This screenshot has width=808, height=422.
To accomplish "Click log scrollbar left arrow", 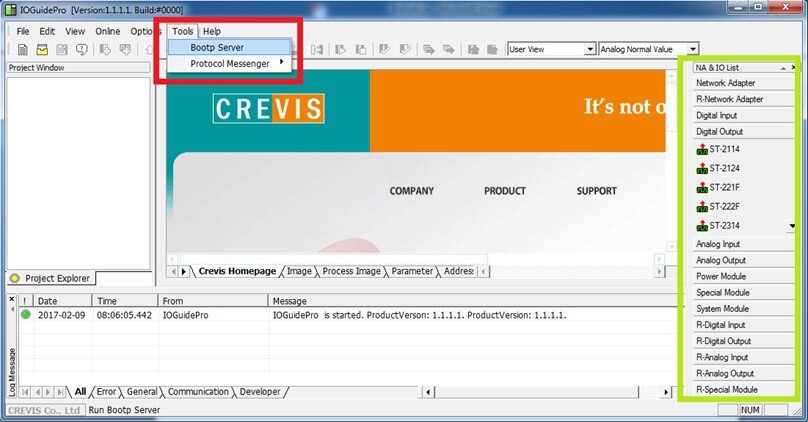I will [428, 392].
